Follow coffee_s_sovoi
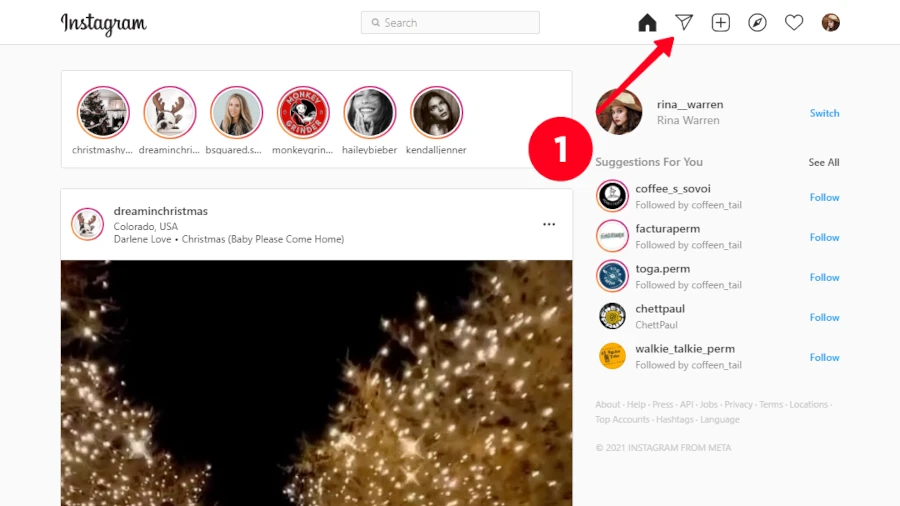 824,197
